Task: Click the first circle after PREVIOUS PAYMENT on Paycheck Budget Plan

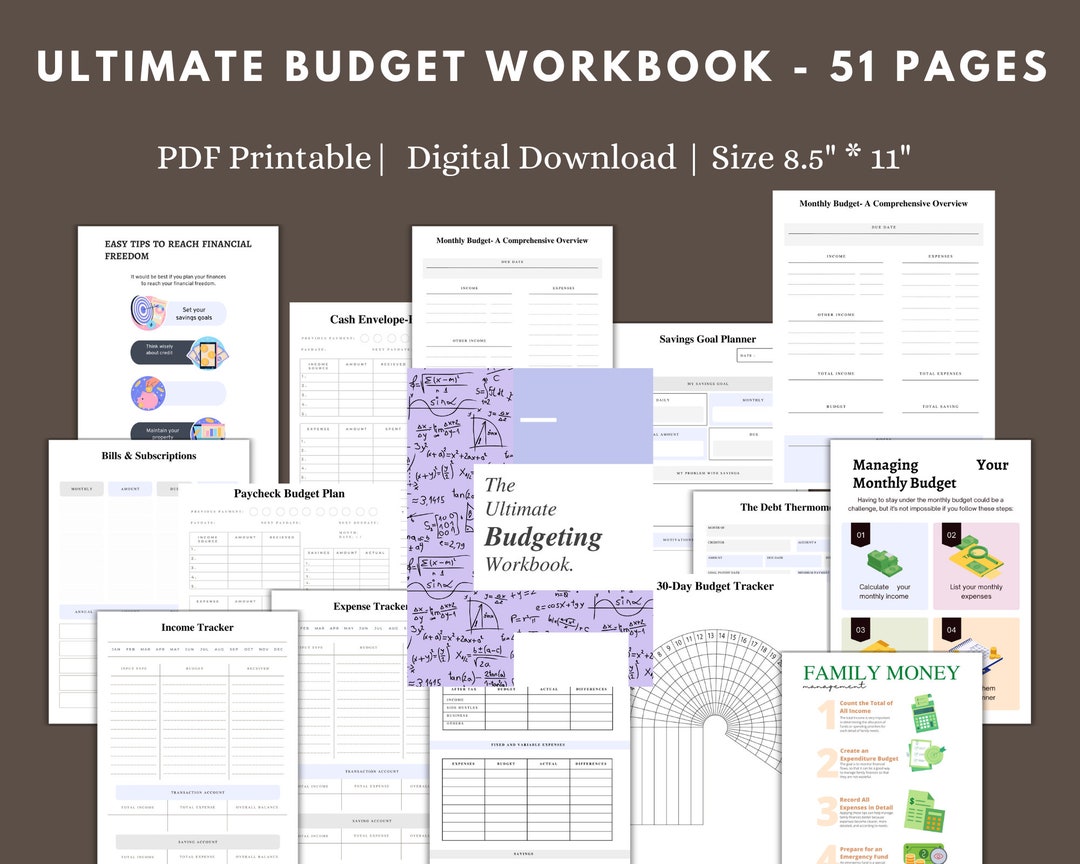Action: 253,511
